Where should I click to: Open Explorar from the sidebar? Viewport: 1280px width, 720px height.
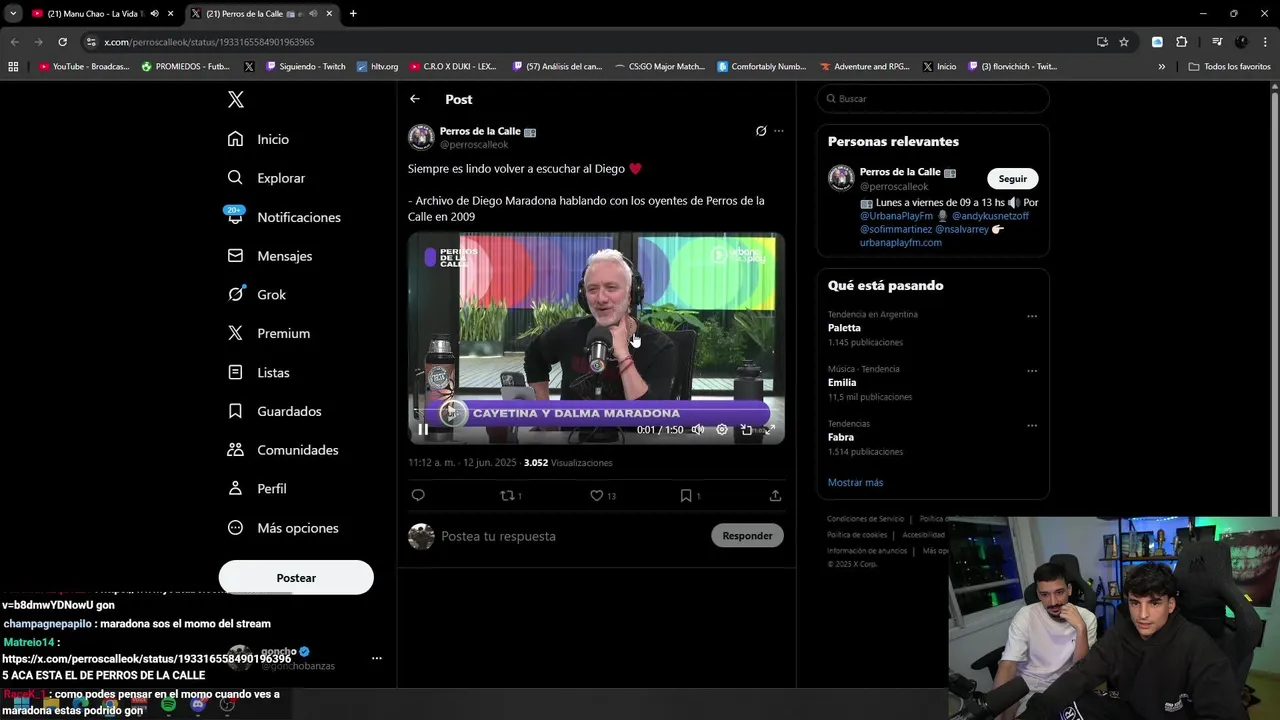click(x=266, y=178)
